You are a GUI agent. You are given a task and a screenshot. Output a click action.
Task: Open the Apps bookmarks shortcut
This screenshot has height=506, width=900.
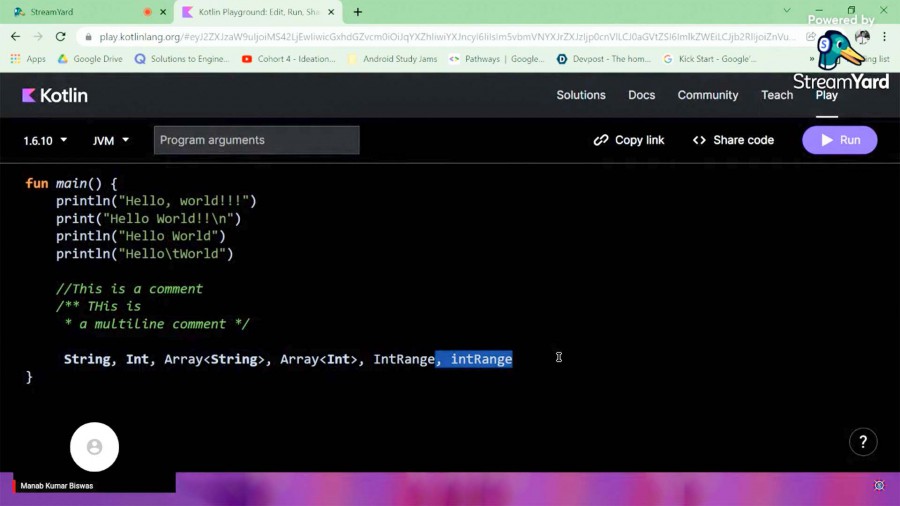point(28,59)
